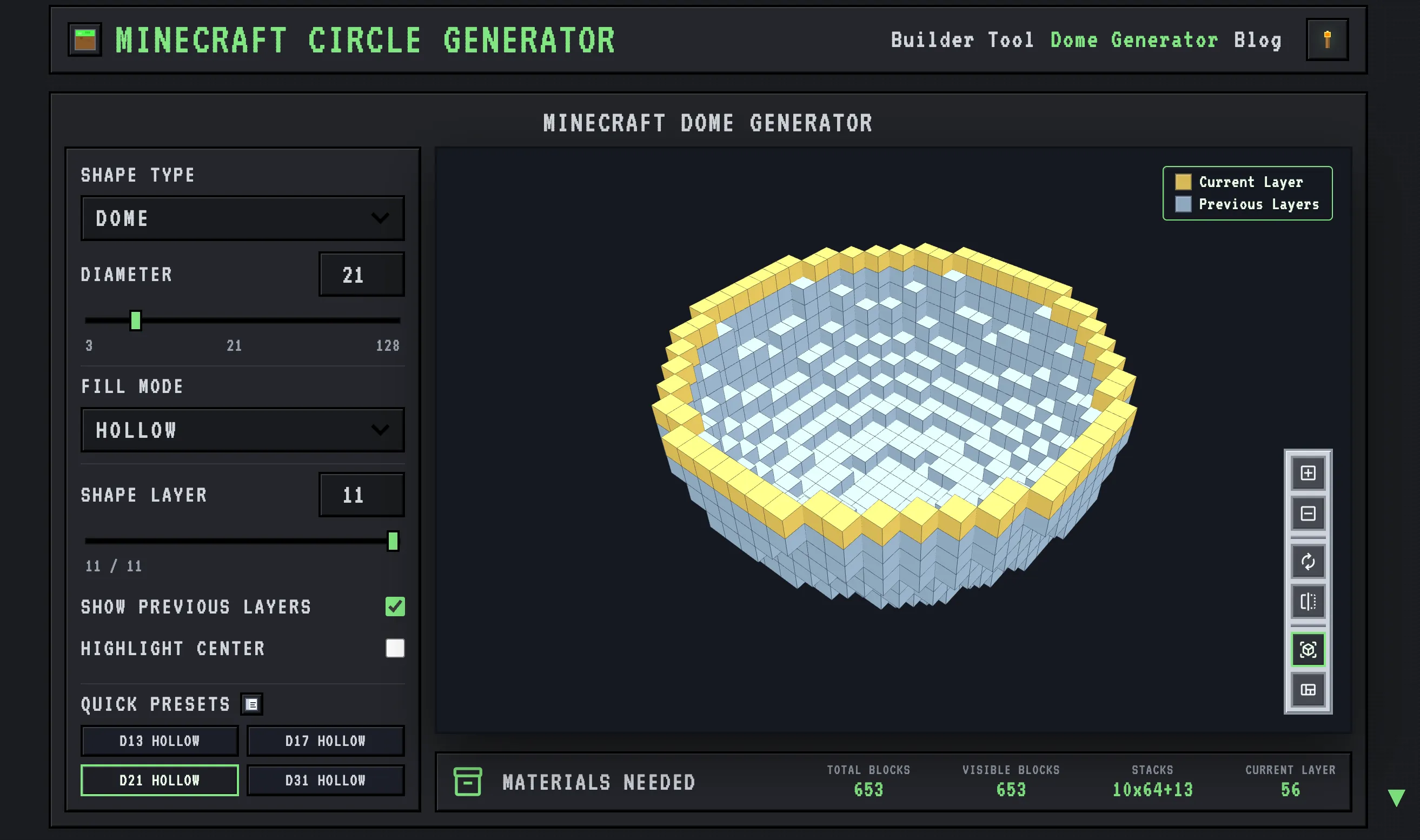Switch to 2D grid layout icon
Viewport: 1420px width, 840px height.
[1308, 689]
